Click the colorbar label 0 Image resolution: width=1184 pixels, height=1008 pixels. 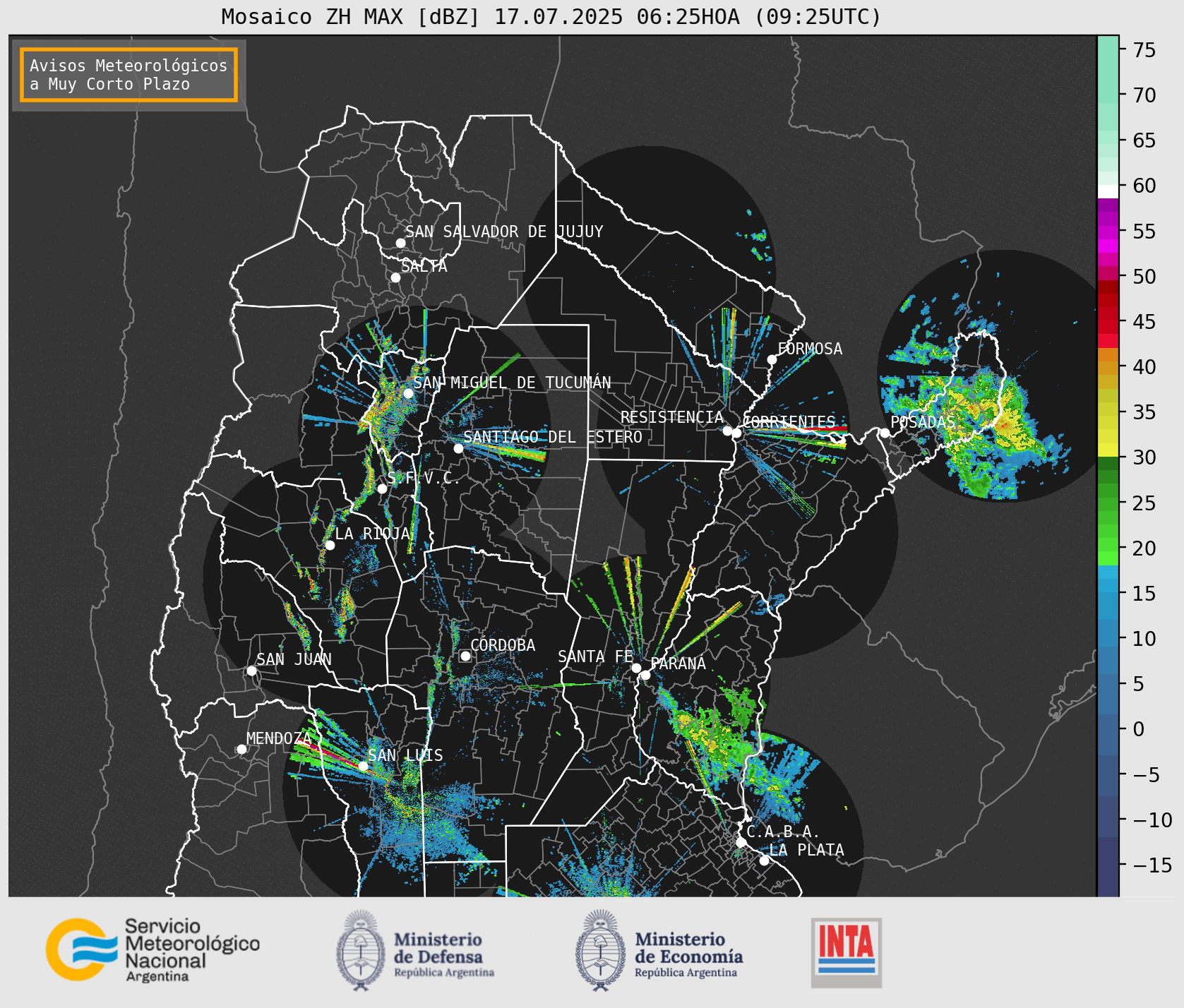1139,729
